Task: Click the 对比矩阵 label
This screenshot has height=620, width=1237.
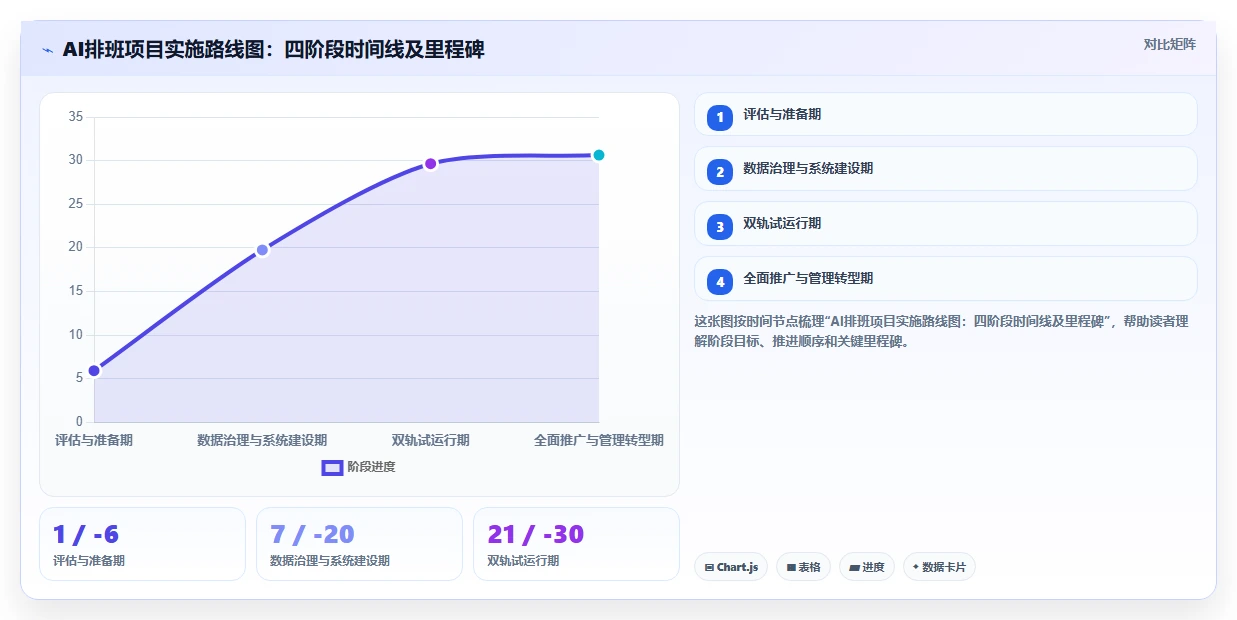Action: (x=1170, y=44)
